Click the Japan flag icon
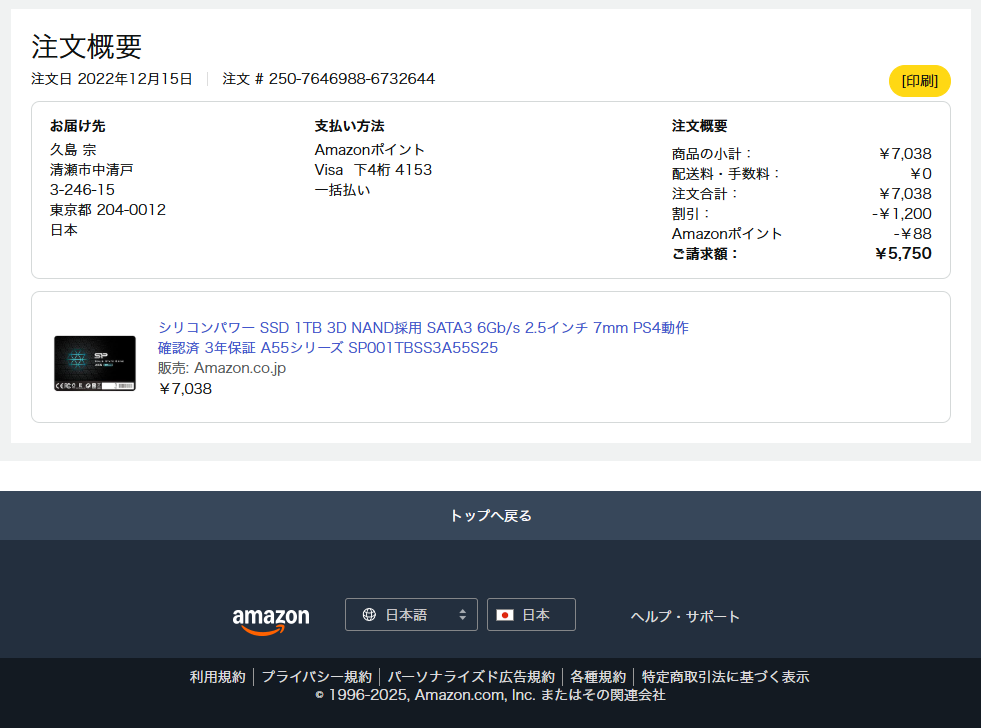This screenshot has height=728, width=981. point(505,615)
